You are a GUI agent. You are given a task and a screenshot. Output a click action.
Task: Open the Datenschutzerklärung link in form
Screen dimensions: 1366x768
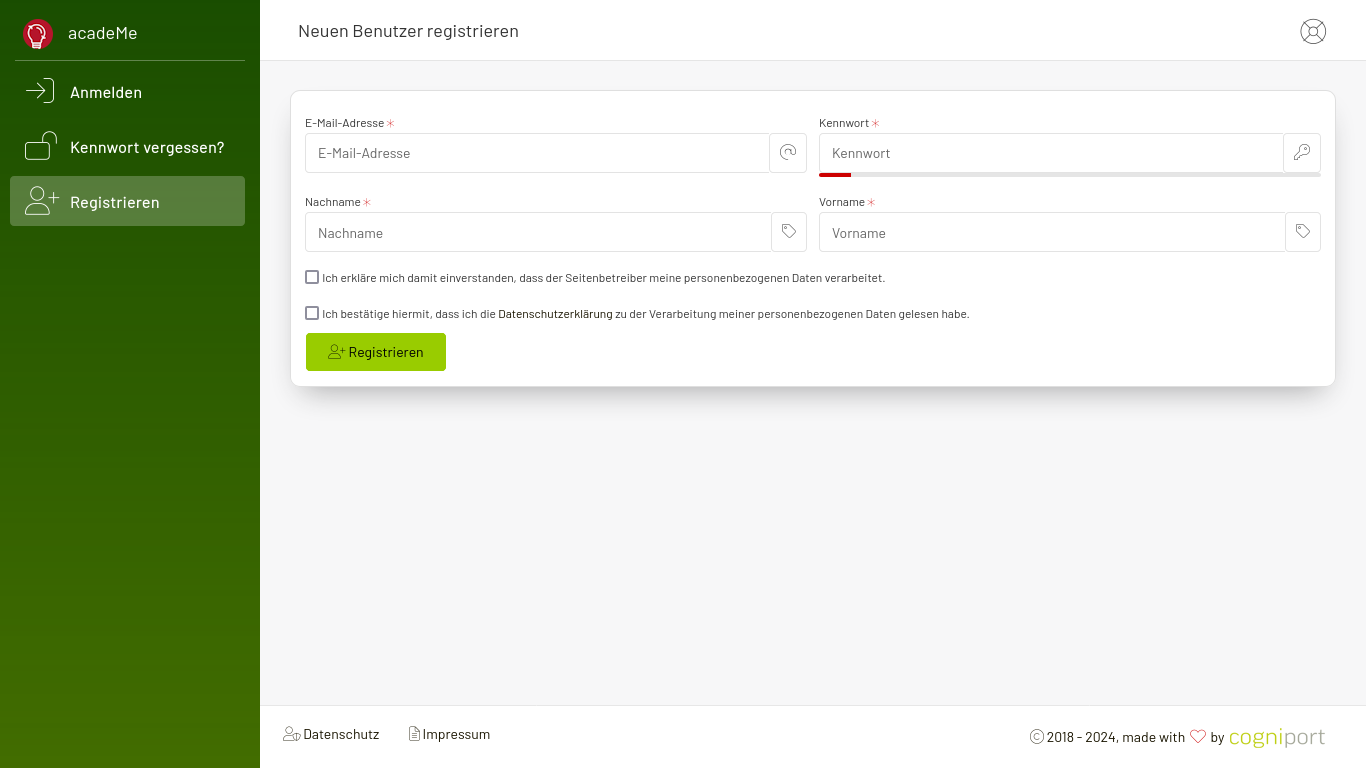tap(555, 314)
